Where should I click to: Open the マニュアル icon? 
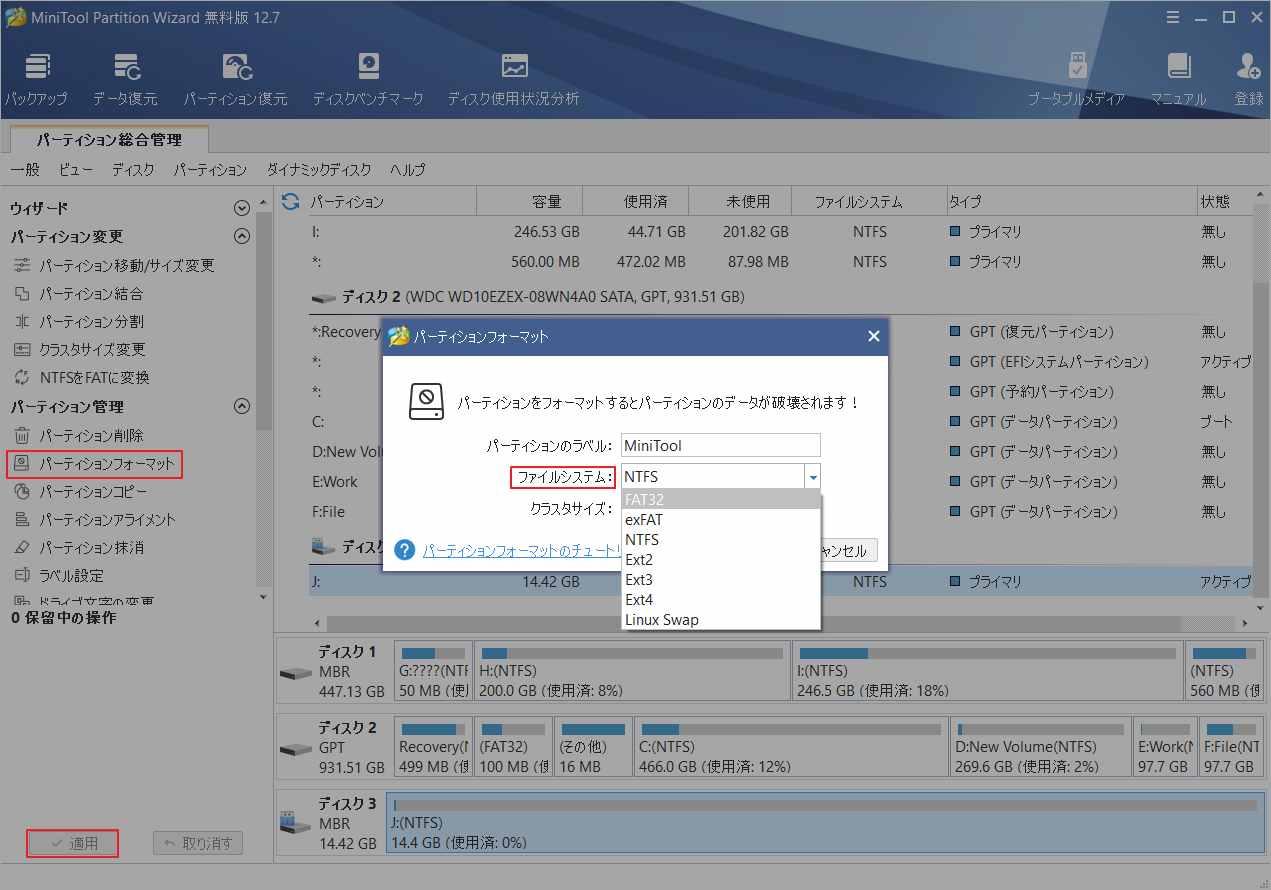[1179, 77]
